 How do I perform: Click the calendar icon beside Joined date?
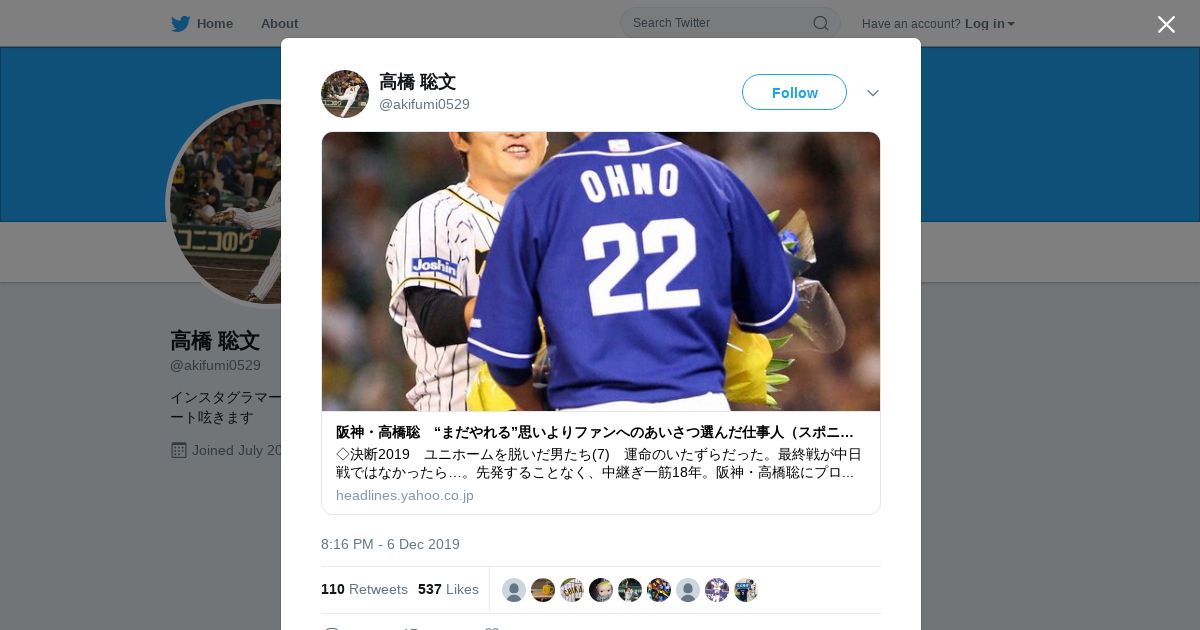[179, 450]
